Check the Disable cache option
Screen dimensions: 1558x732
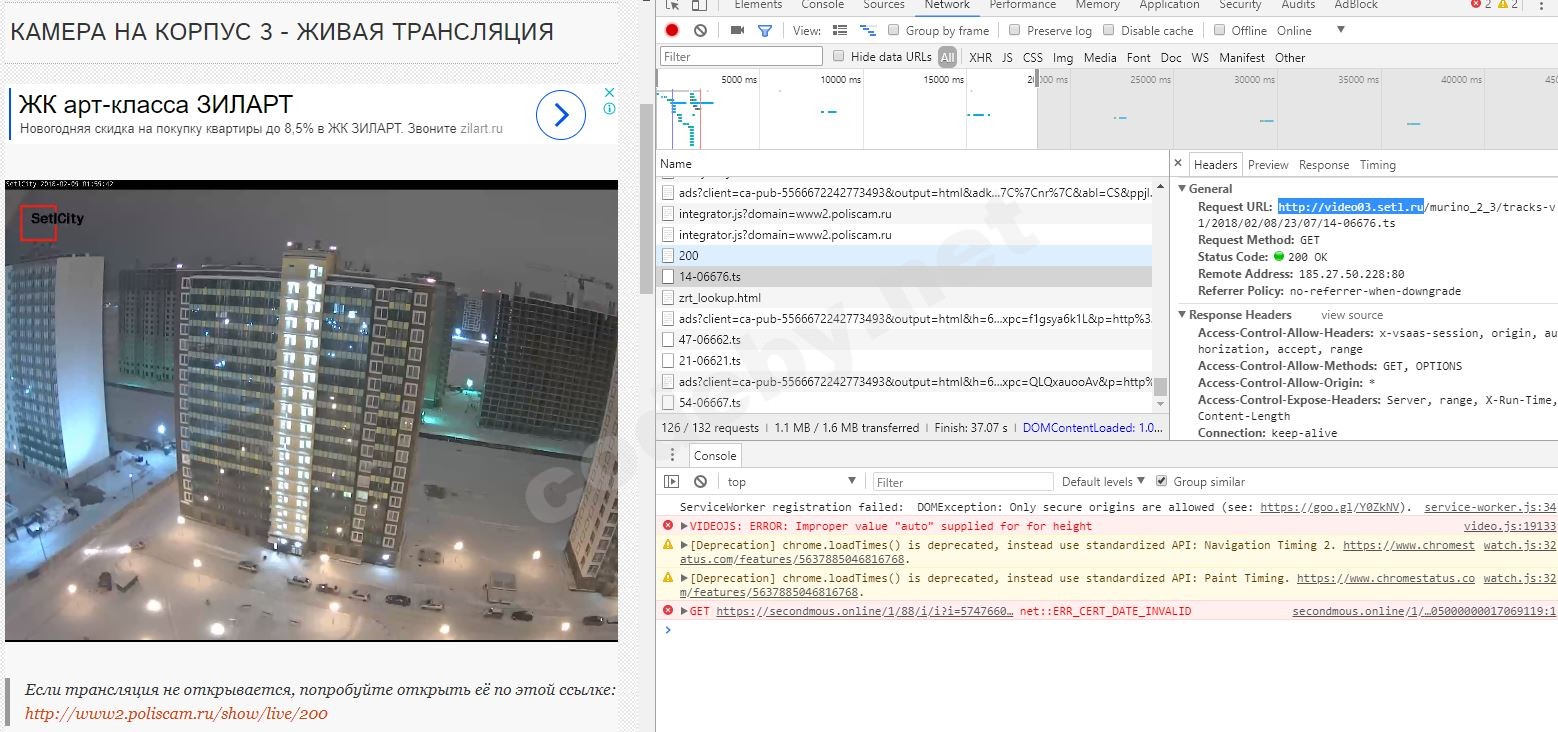click(x=1109, y=31)
